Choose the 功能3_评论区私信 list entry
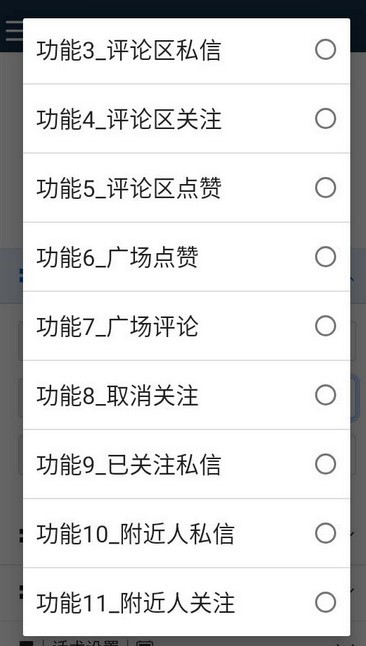366x646 pixels. 186,51
